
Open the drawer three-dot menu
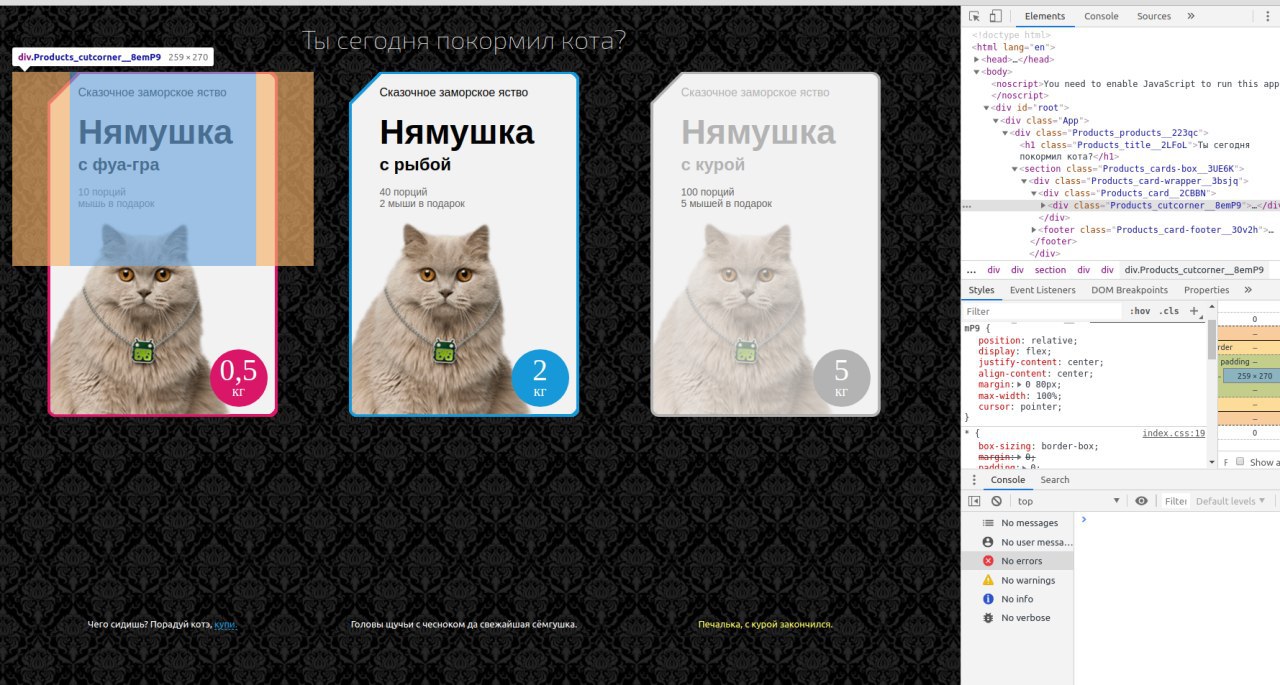pyautogui.click(x=975, y=480)
